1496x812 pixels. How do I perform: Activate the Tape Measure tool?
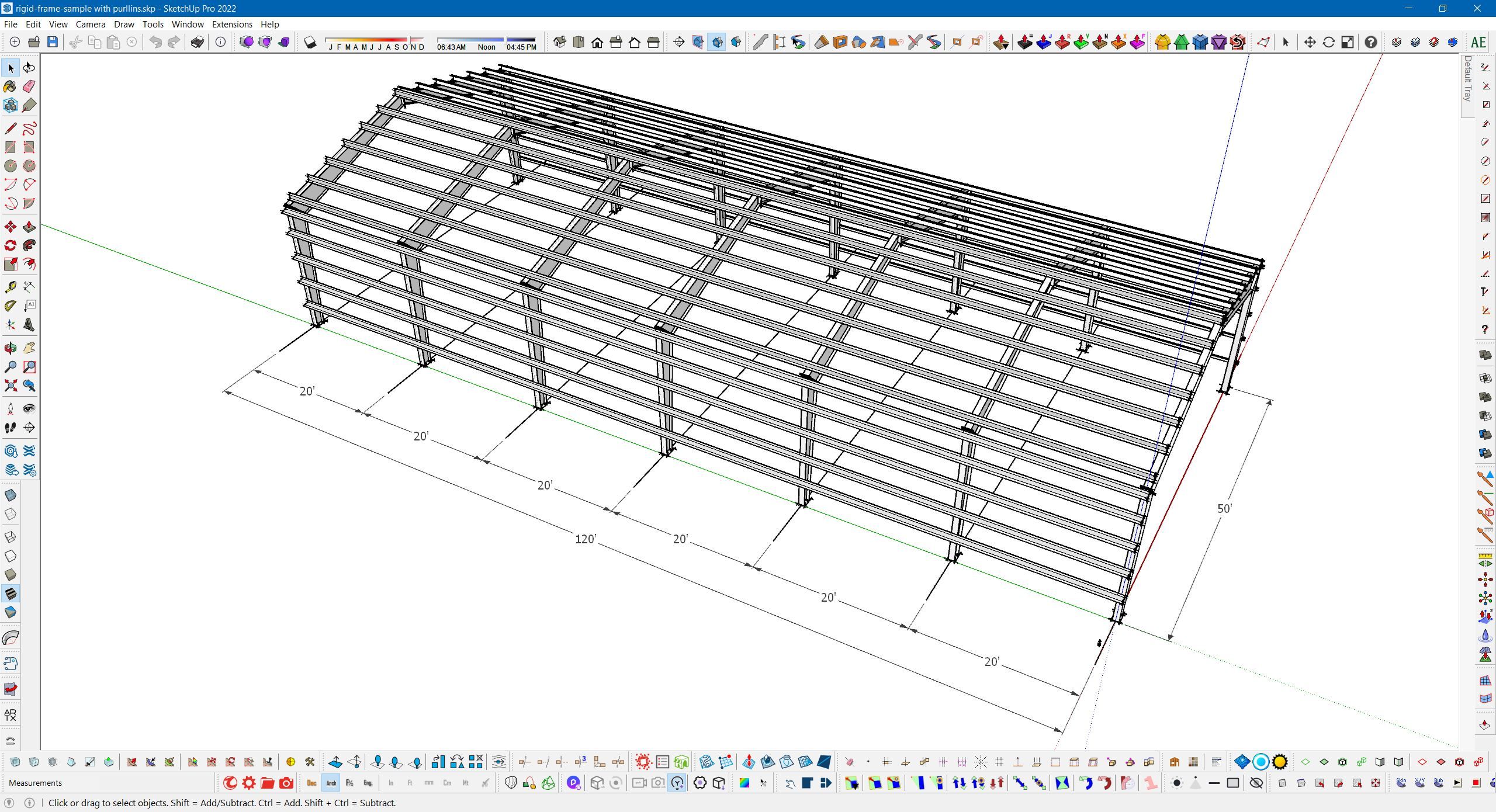(x=10, y=287)
